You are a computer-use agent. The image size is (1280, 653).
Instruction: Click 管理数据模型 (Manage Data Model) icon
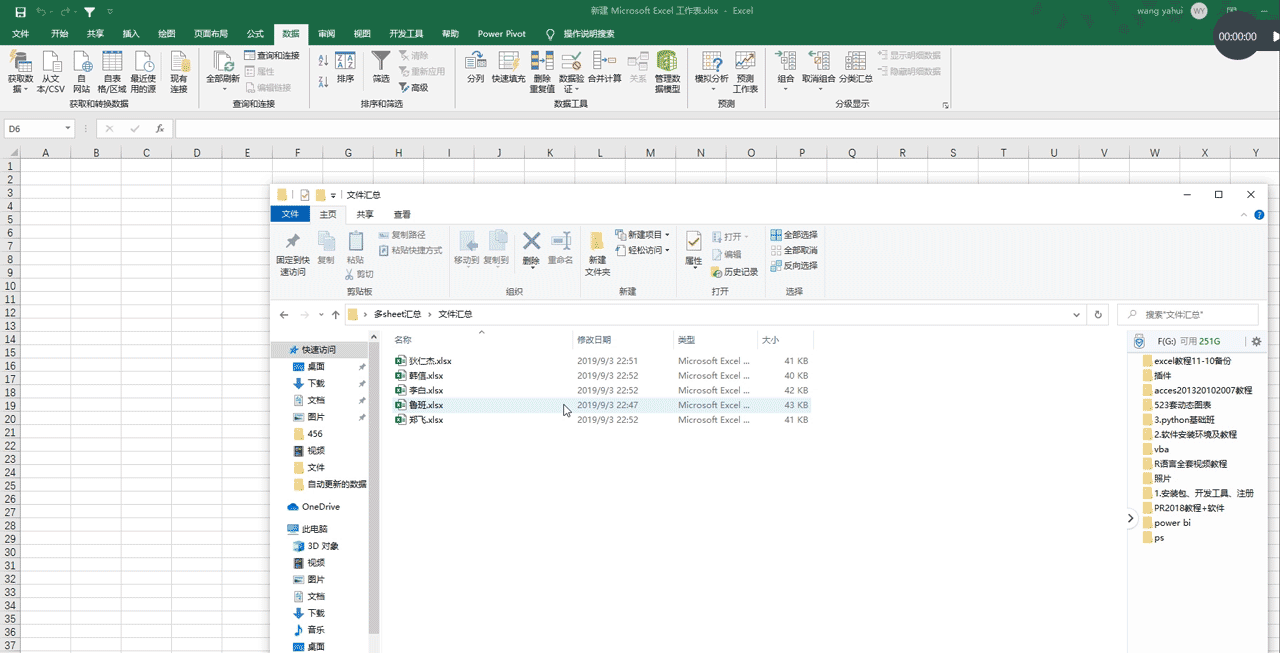click(667, 72)
